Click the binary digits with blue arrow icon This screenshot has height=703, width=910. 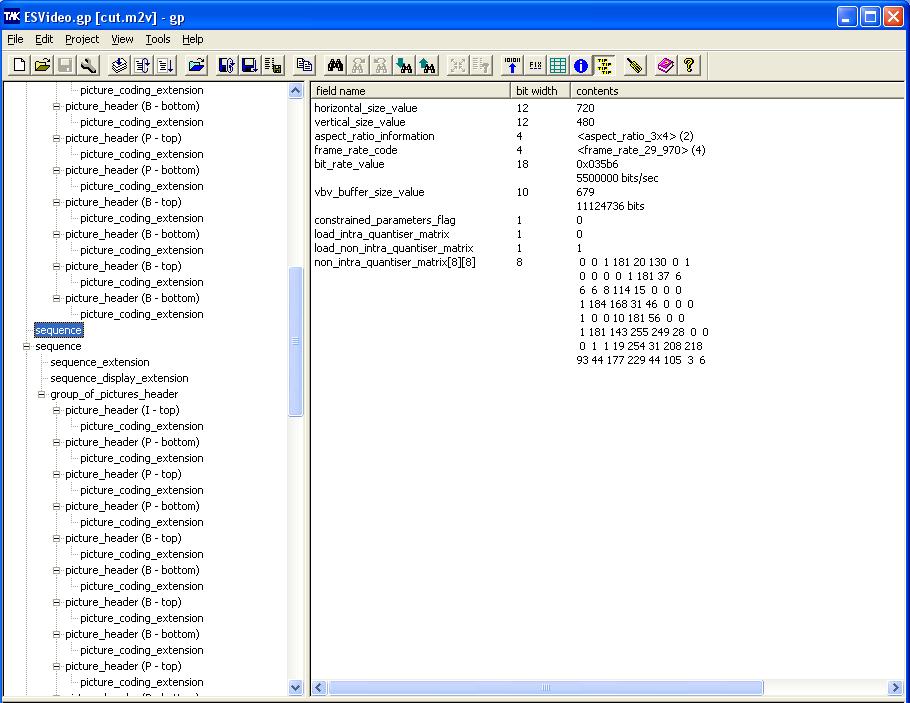(x=512, y=65)
